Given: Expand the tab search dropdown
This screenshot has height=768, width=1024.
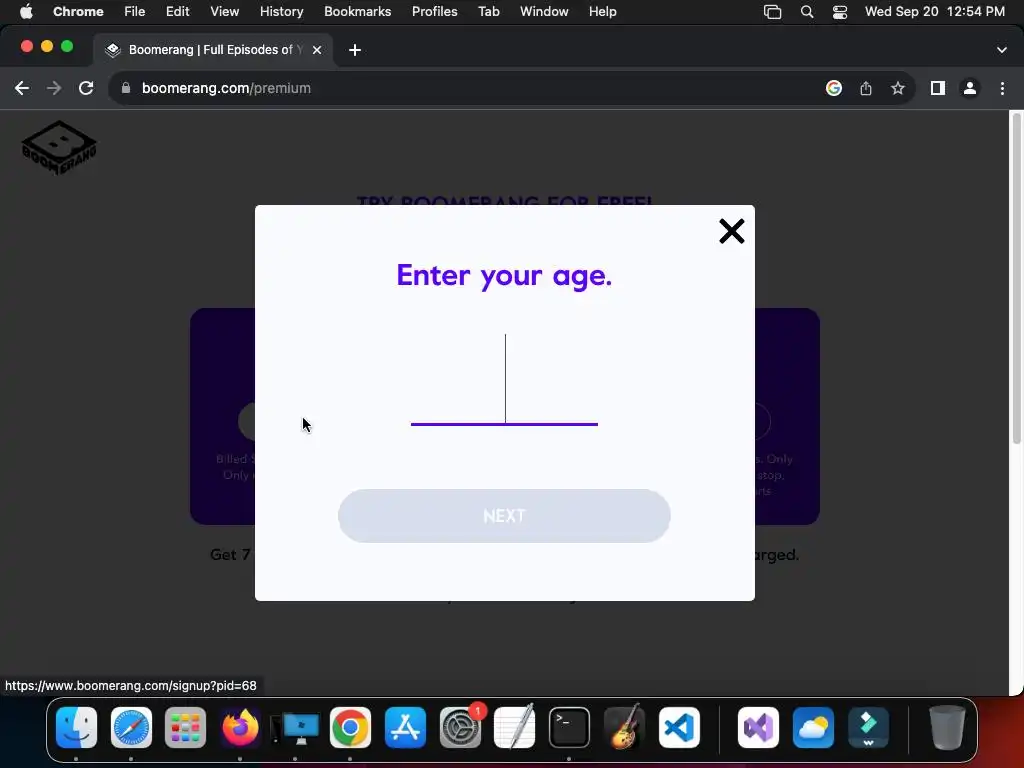Looking at the screenshot, I should (x=1002, y=50).
